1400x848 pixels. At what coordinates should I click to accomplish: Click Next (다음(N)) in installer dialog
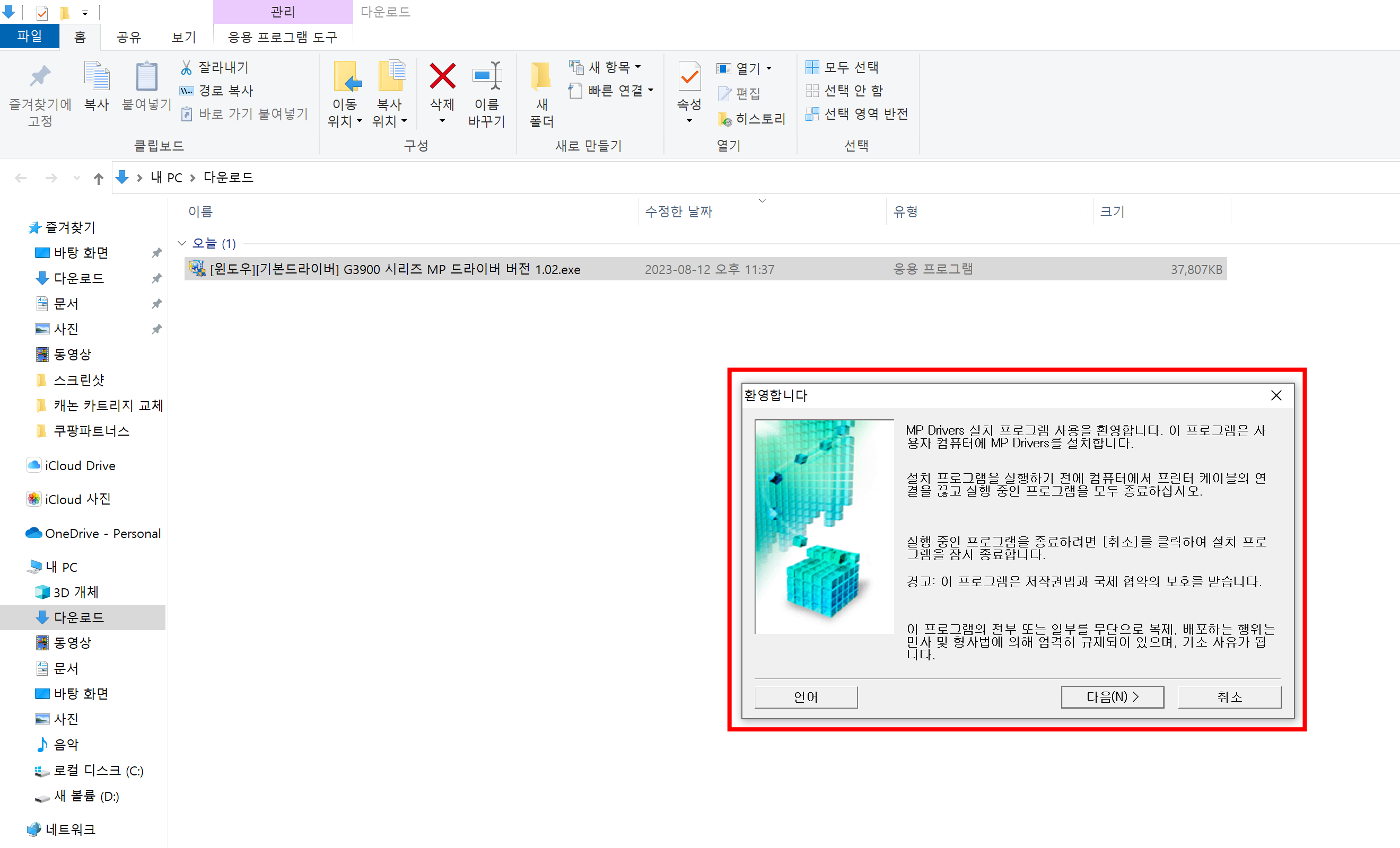click(x=1112, y=696)
